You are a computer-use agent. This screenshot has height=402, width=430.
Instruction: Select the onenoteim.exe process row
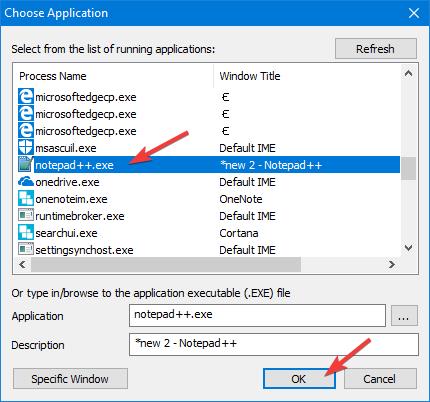coord(209,199)
